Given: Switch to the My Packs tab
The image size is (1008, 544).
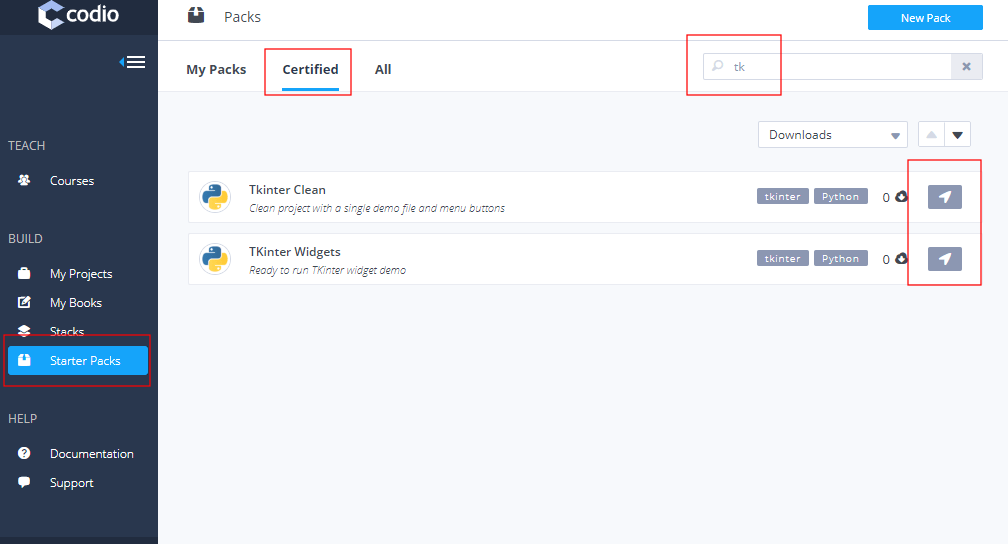Looking at the screenshot, I should pyautogui.click(x=216, y=69).
